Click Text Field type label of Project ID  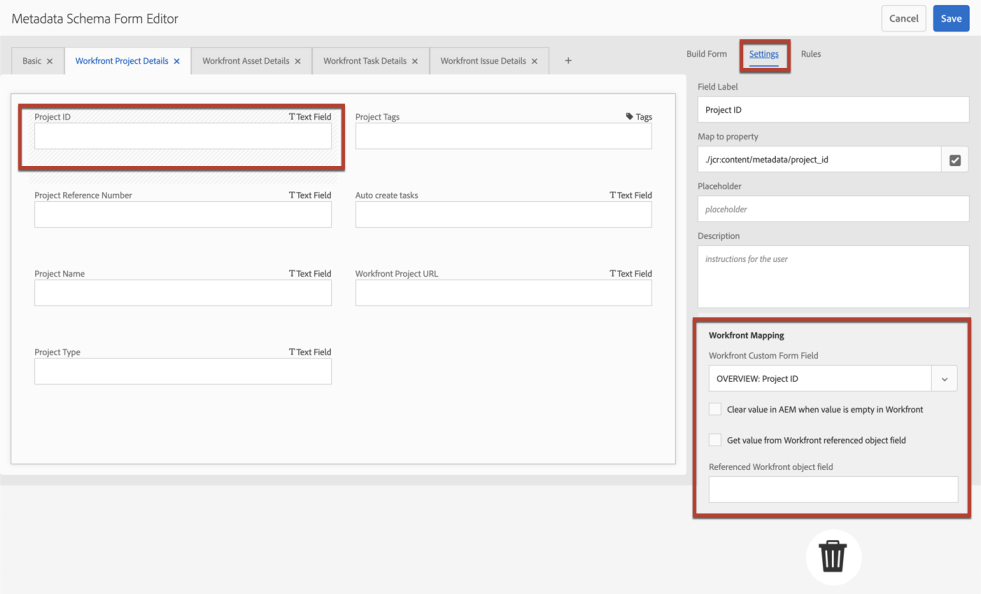point(310,116)
